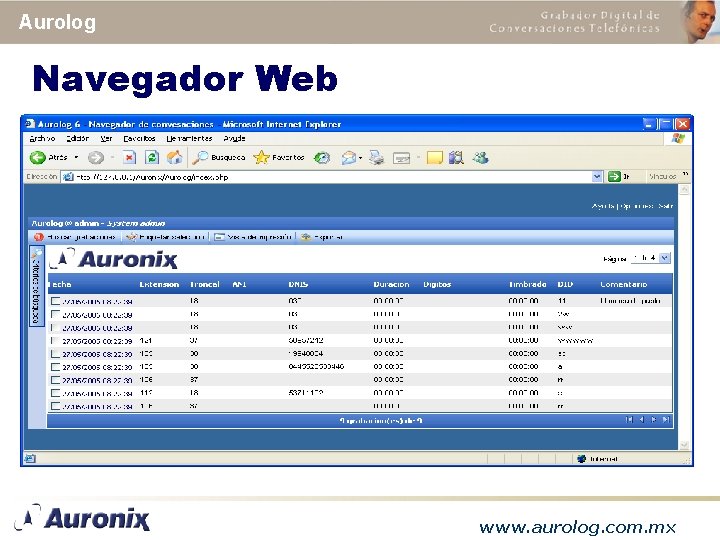720x540 pixels.
Task: Print the page with the printer icon
Action: (377, 158)
